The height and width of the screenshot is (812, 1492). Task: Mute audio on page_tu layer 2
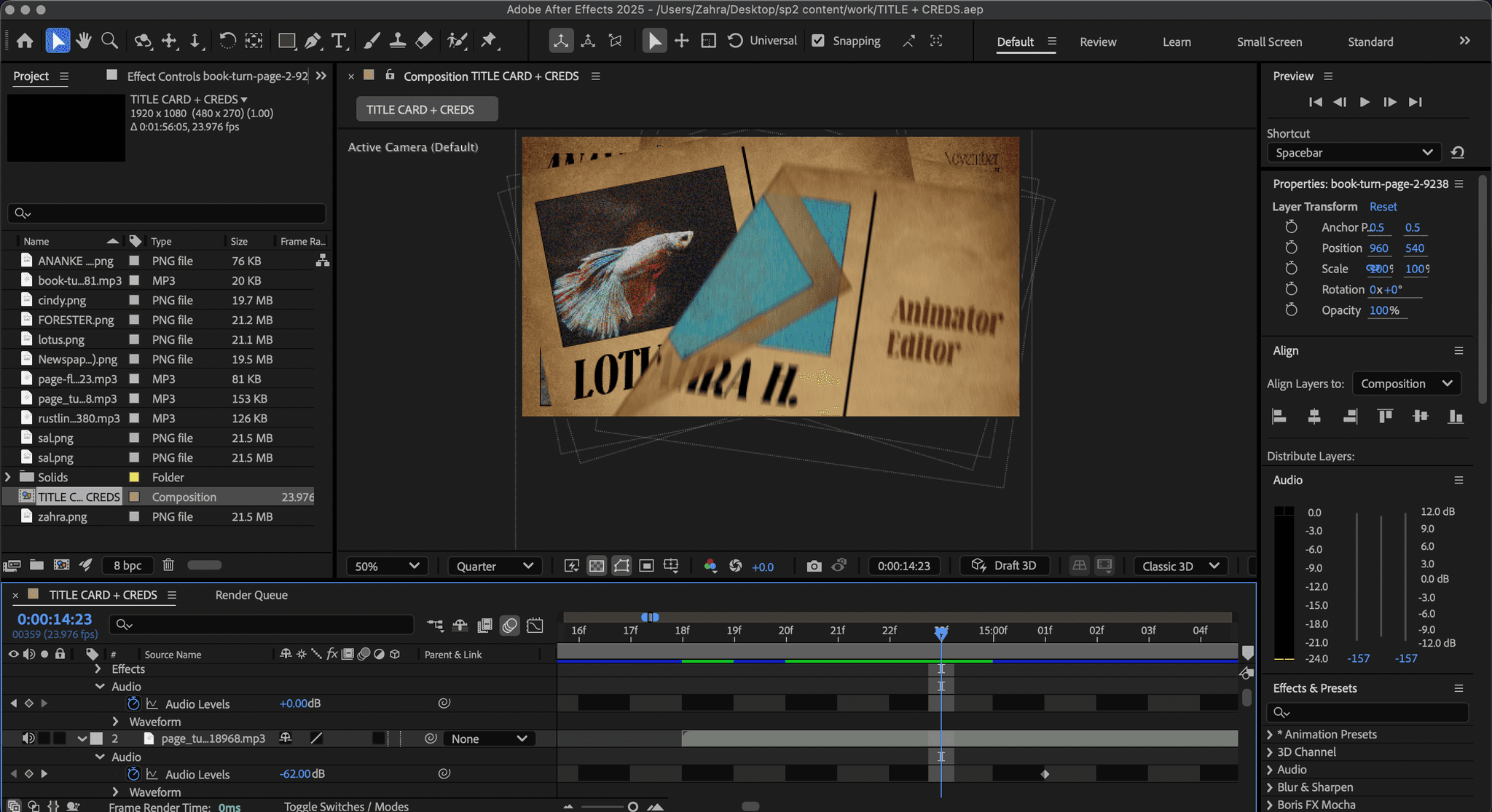point(28,738)
